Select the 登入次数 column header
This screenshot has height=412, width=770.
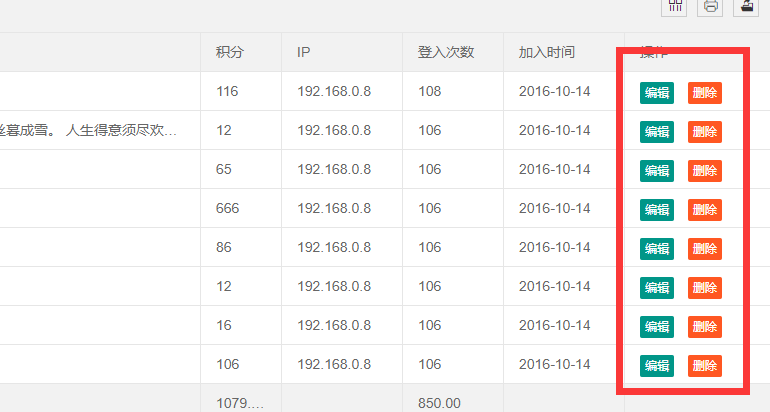[x=453, y=52]
